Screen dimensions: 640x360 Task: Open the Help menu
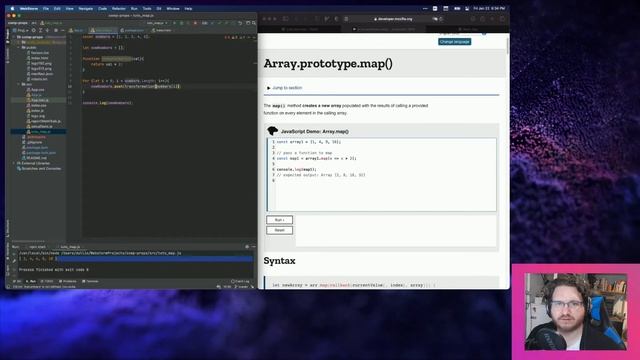pos(188,8)
